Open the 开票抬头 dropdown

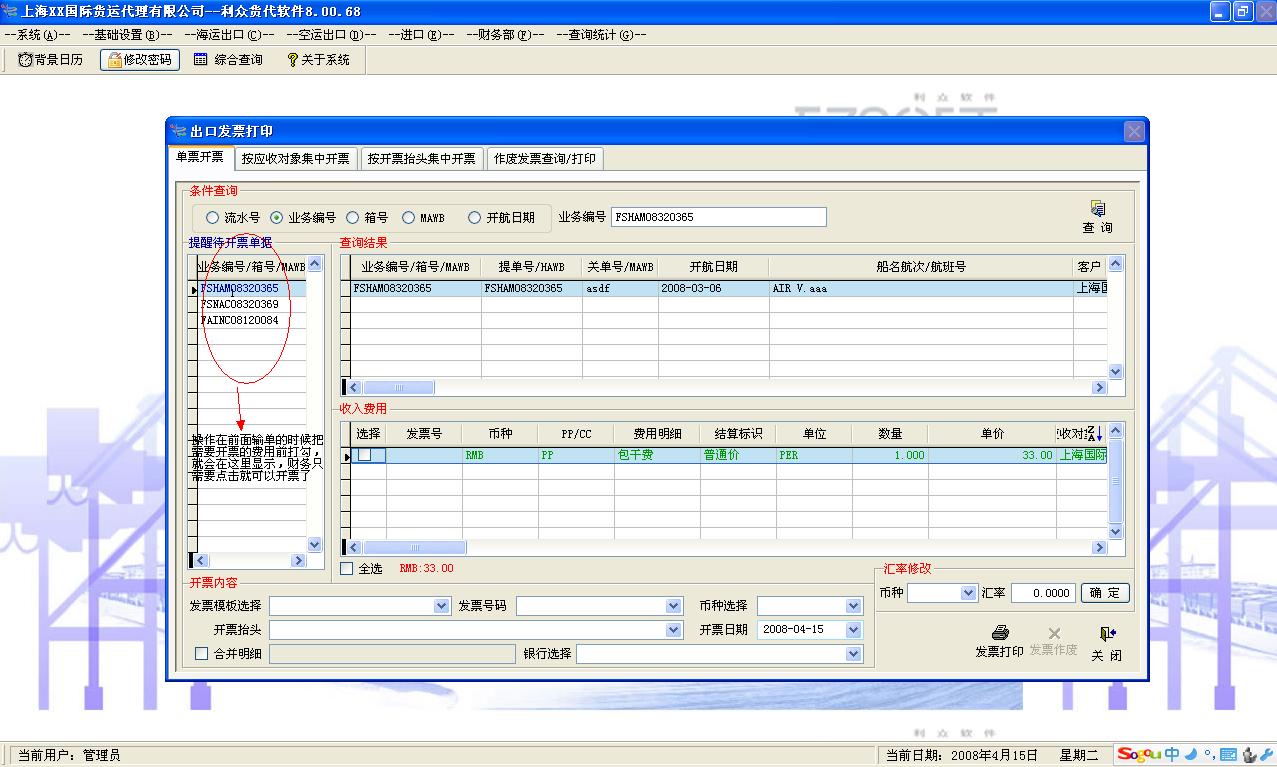(673, 630)
